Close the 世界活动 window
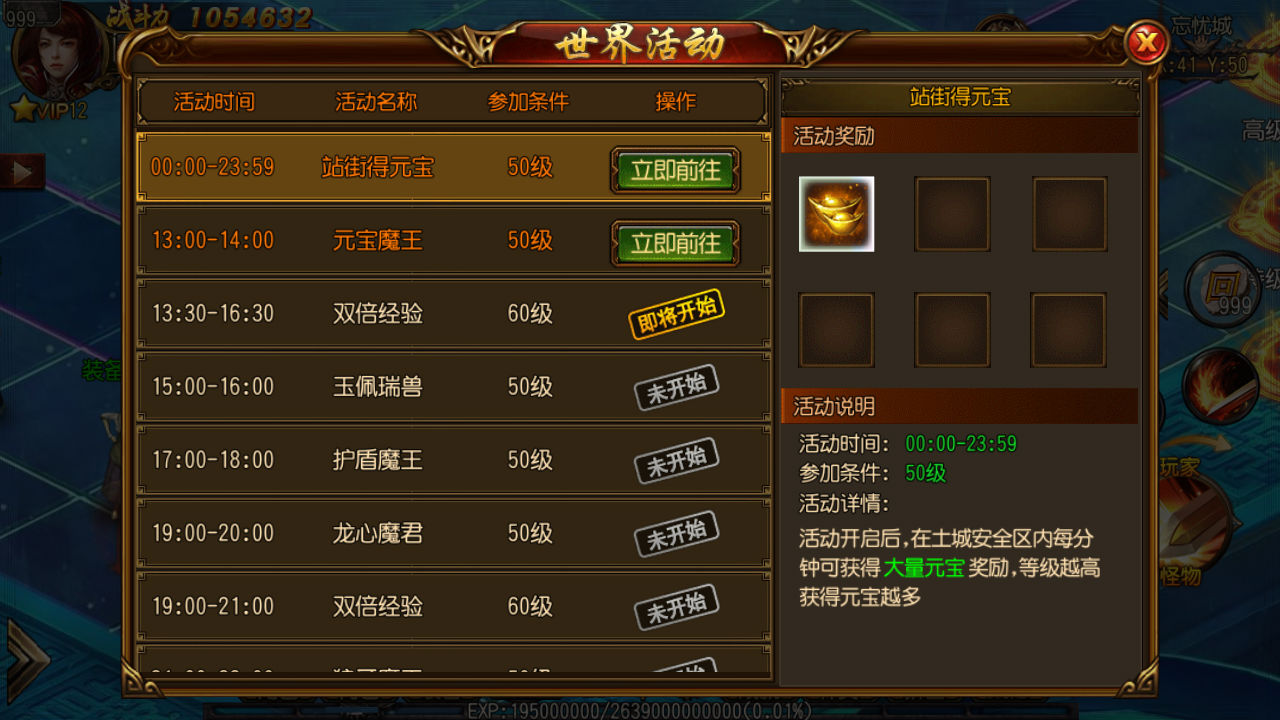Viewport: 1280px width, 720px height. click(1147, 43)
